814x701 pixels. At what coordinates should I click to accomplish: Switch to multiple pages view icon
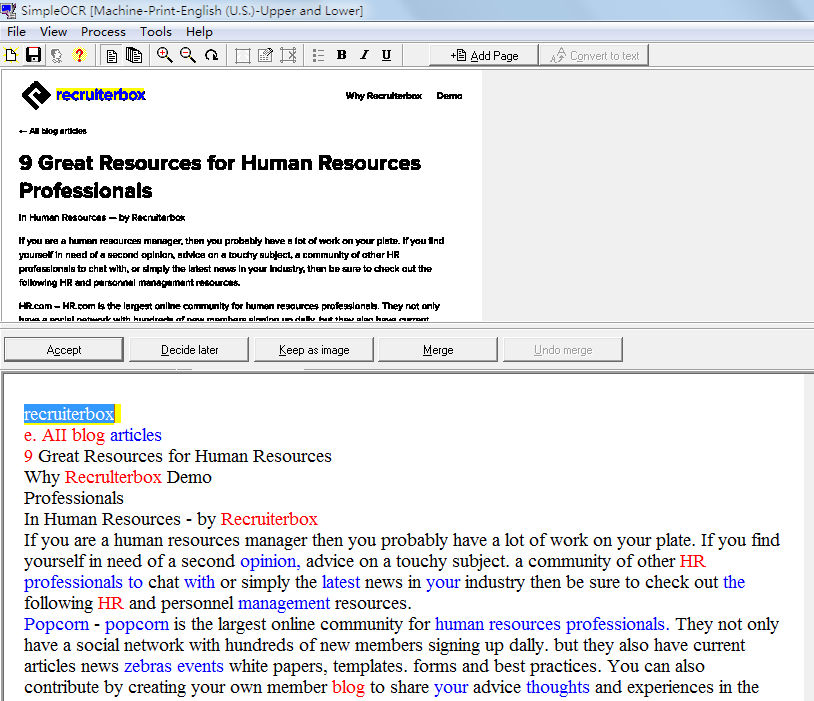pyautogui.click(x=134, y=55)
